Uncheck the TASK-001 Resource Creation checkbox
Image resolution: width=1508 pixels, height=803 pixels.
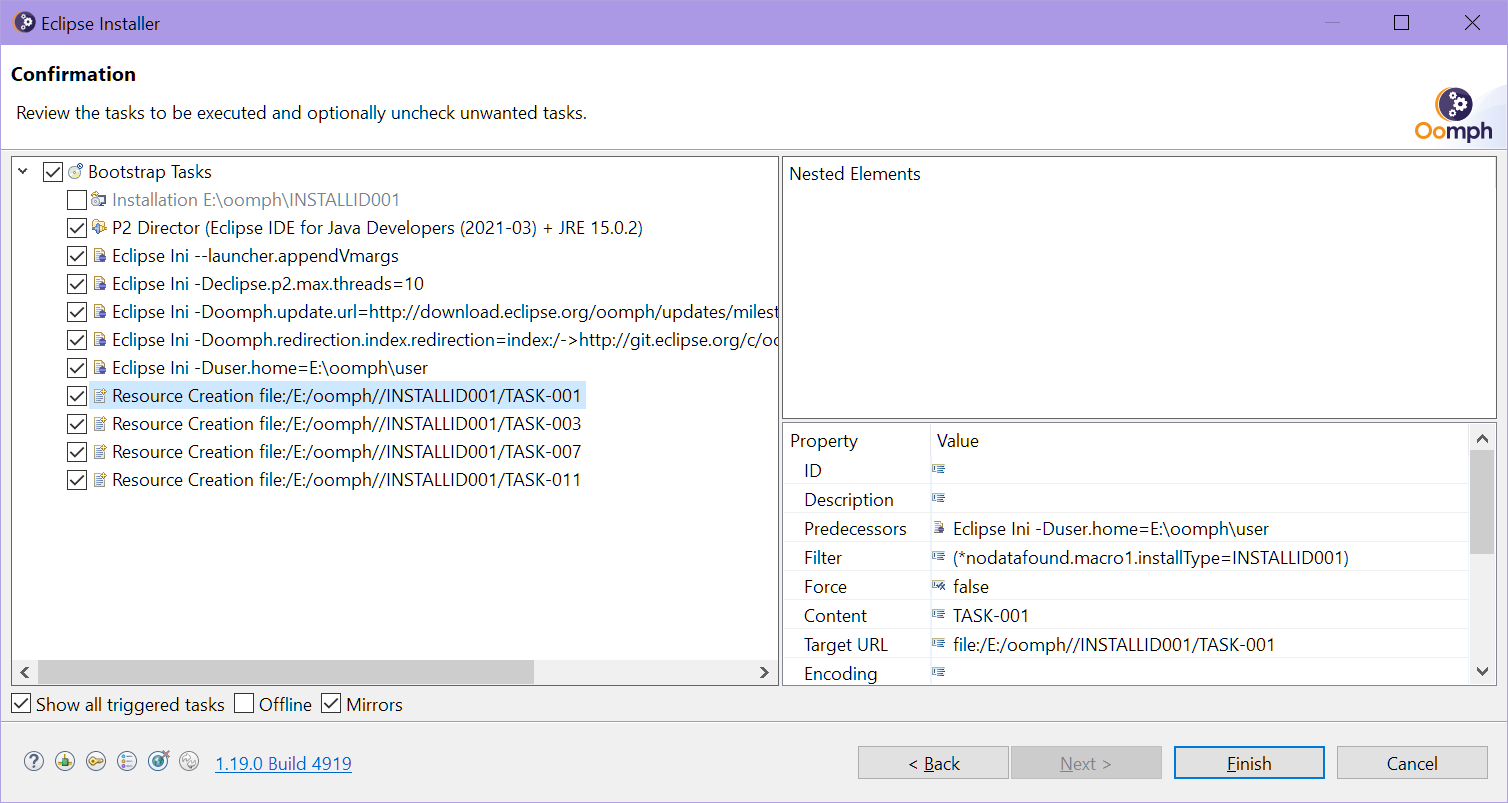(77, 396)
